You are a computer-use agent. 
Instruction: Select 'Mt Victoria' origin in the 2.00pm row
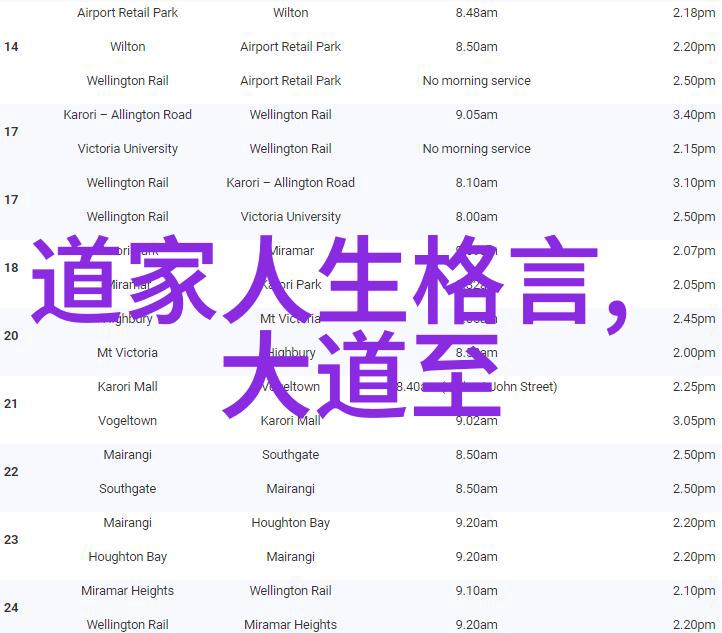(128, 353)
